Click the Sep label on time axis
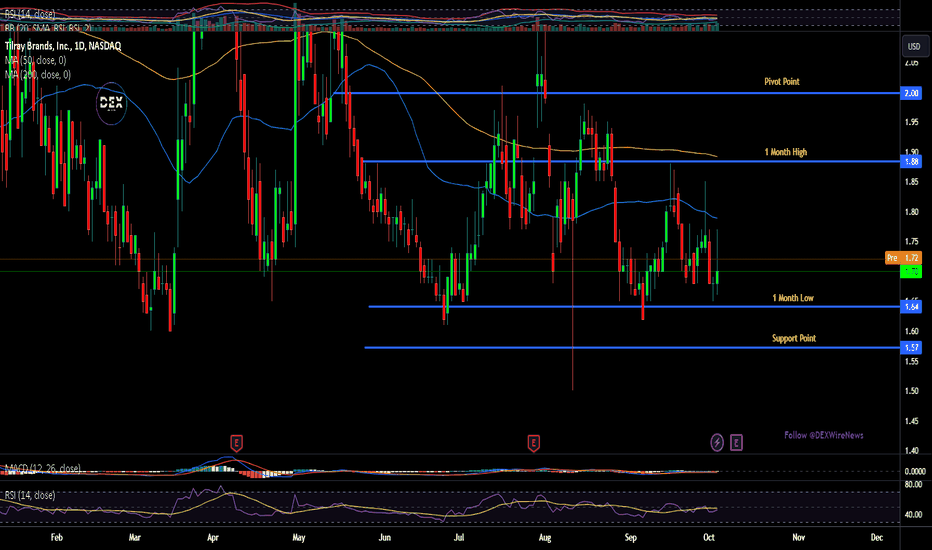 pyautogui.click(x=631, y=538)
